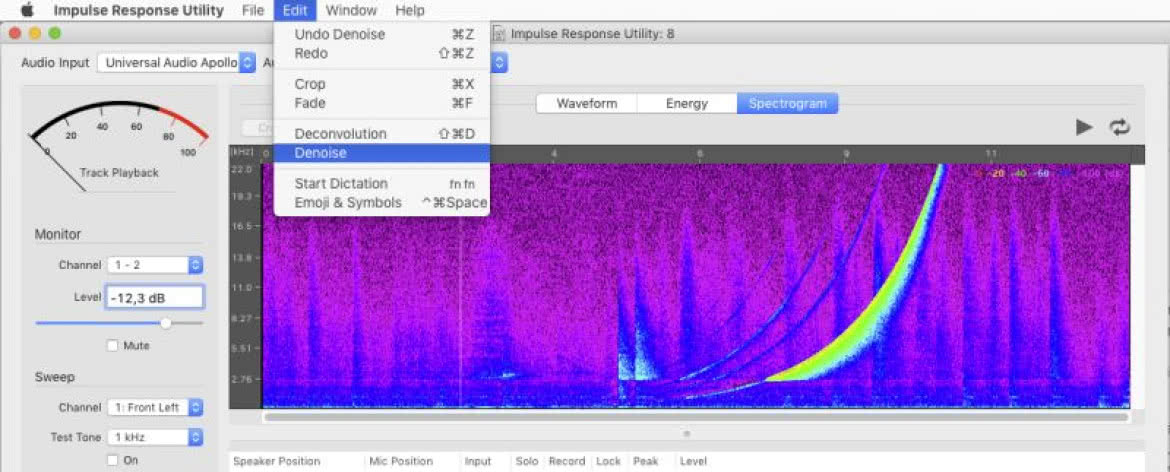Open the Audio Input device dropdown

pos(176,63)
